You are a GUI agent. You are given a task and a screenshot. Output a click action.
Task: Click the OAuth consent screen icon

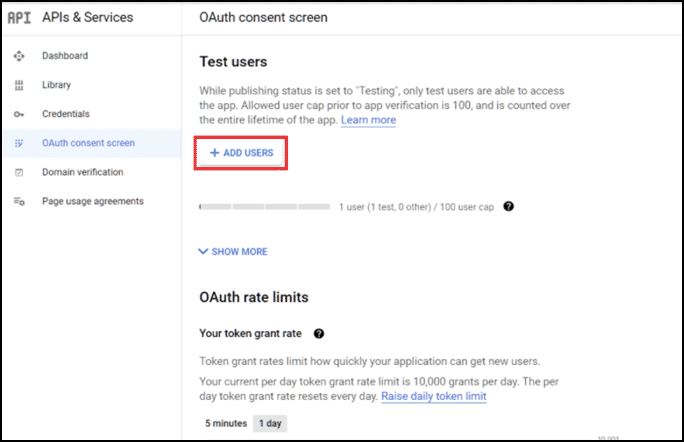19,143
